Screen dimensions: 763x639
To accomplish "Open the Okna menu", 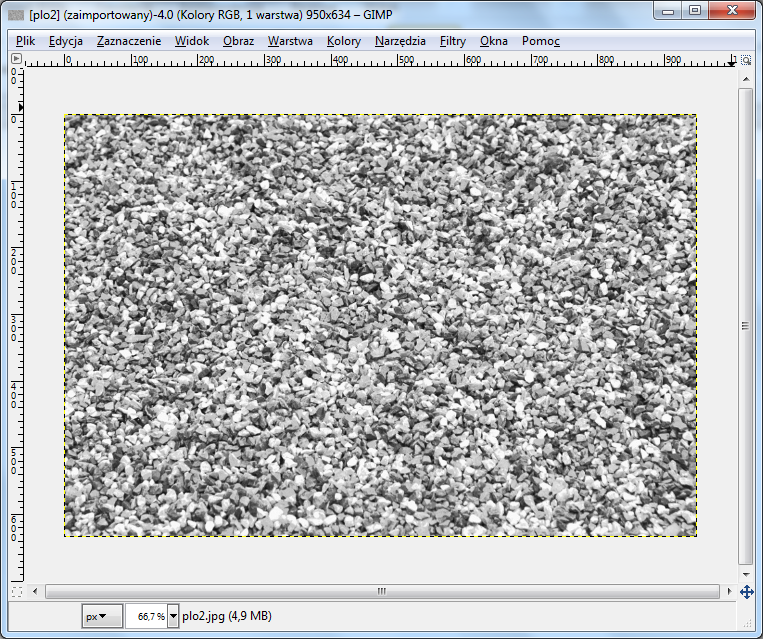I will pos(493,41).
